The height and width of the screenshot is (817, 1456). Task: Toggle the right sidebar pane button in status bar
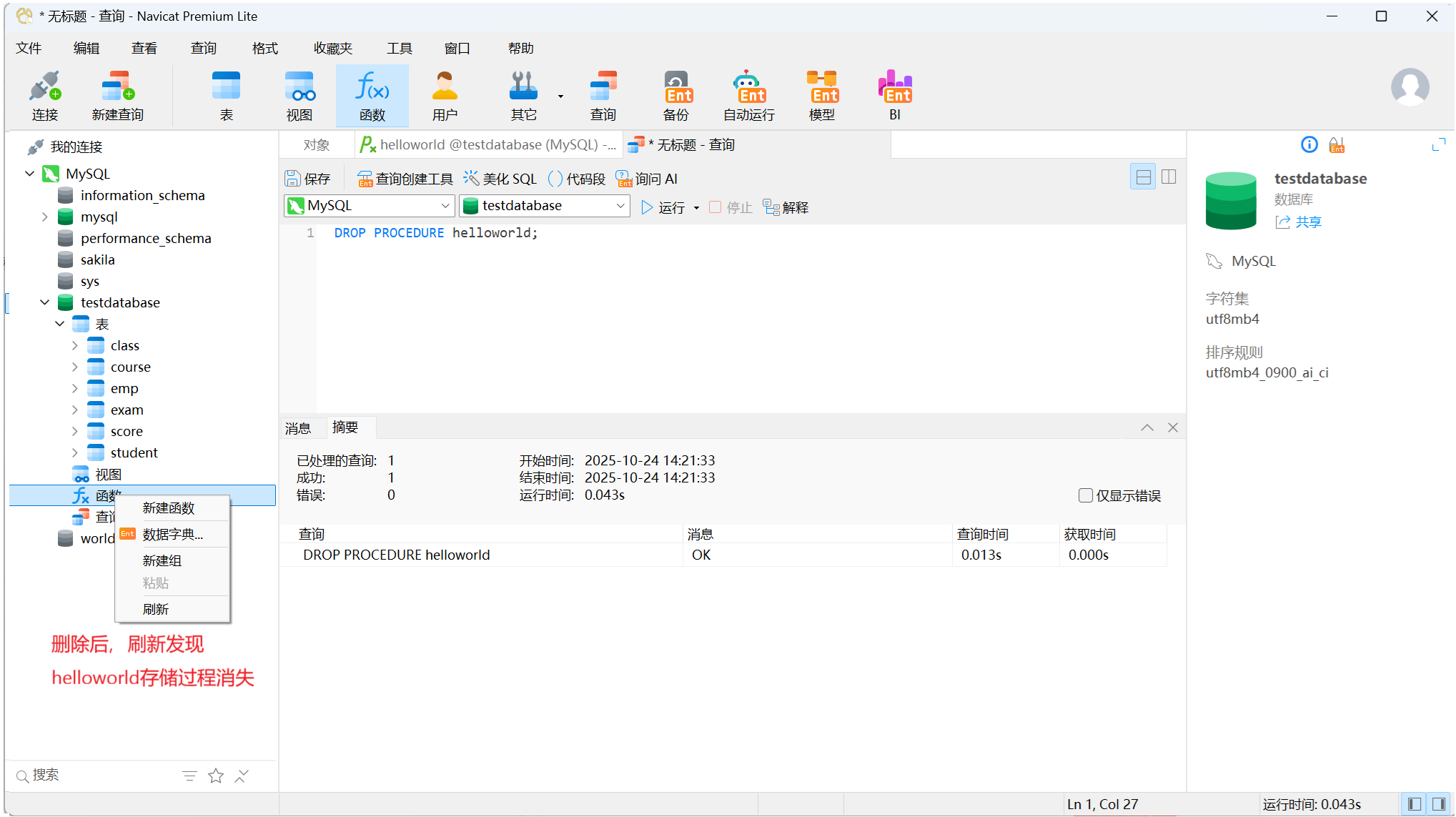(1438, 804)
